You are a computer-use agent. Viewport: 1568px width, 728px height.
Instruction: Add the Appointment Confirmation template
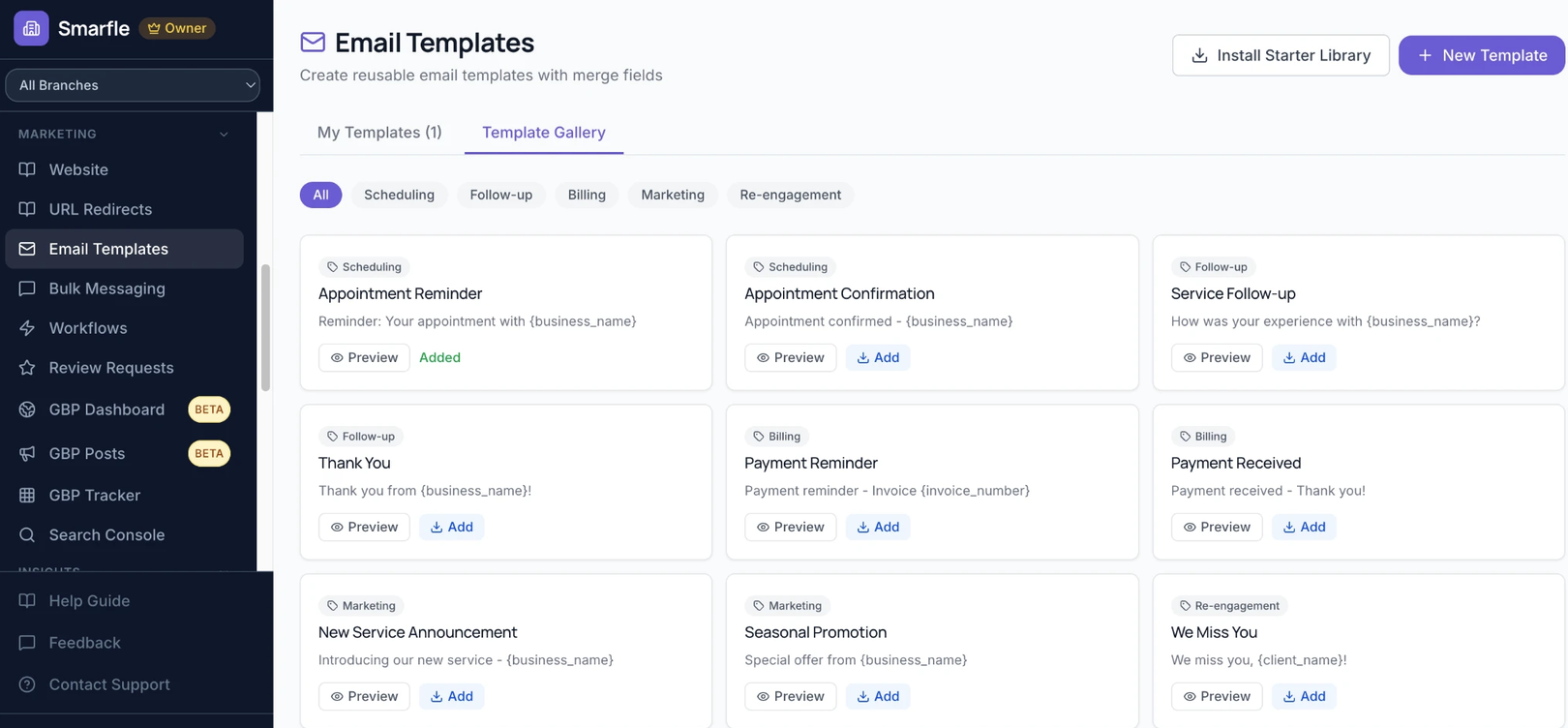pyautogui.click(x=878, y=357)
